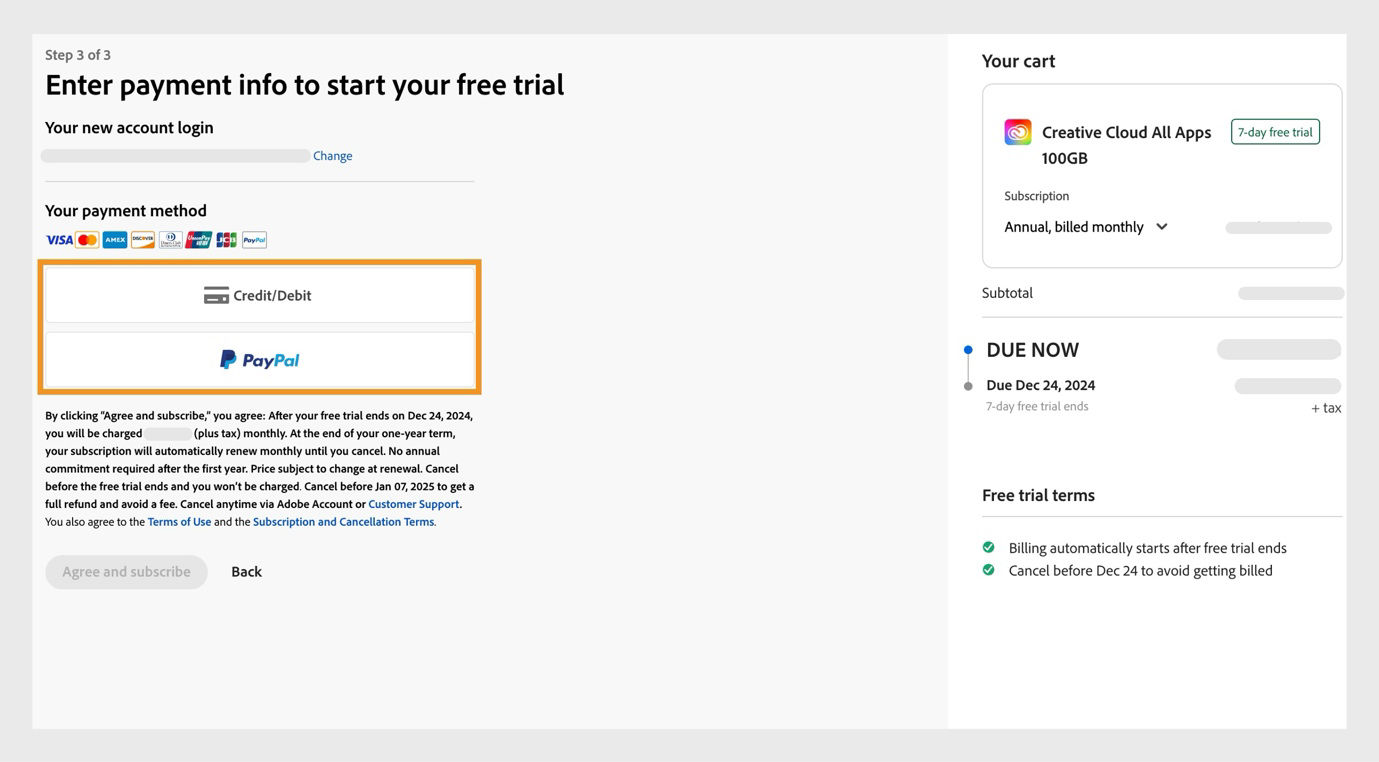
Task: Click the Diners Club logo
Action: click(x=171, y=240)
